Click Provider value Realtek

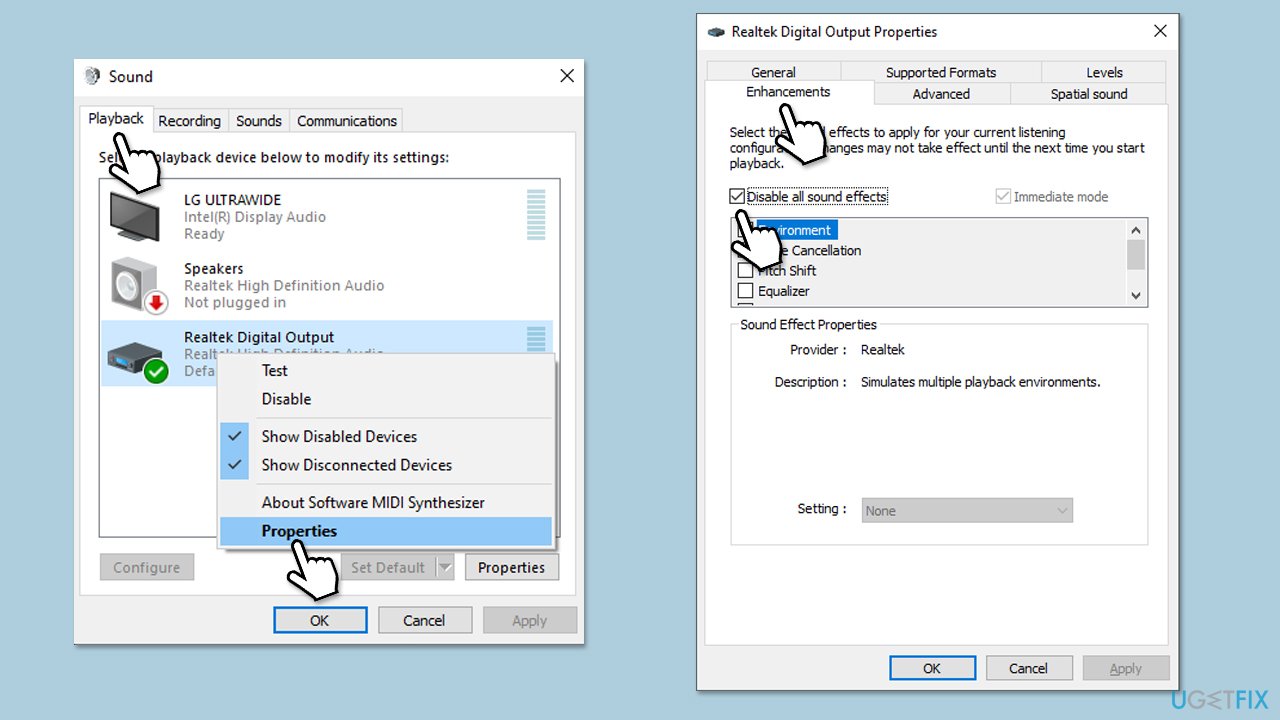click(883, 350)
